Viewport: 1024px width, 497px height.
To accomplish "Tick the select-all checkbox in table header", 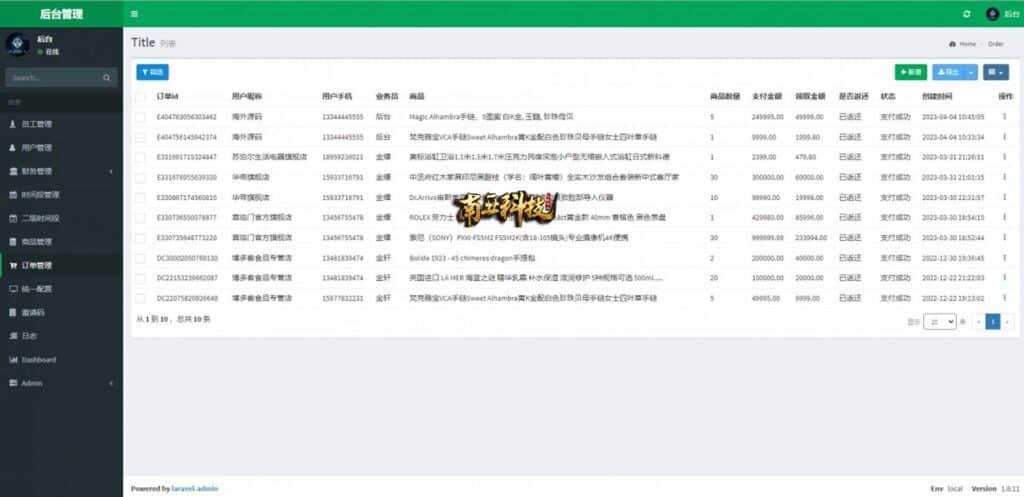I will click(x=141, y=97).
